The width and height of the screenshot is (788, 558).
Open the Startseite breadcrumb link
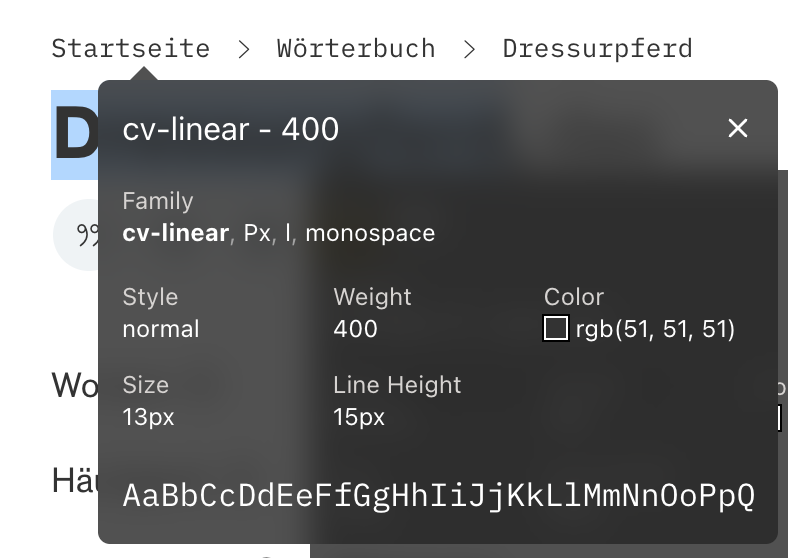click(131, 49)
